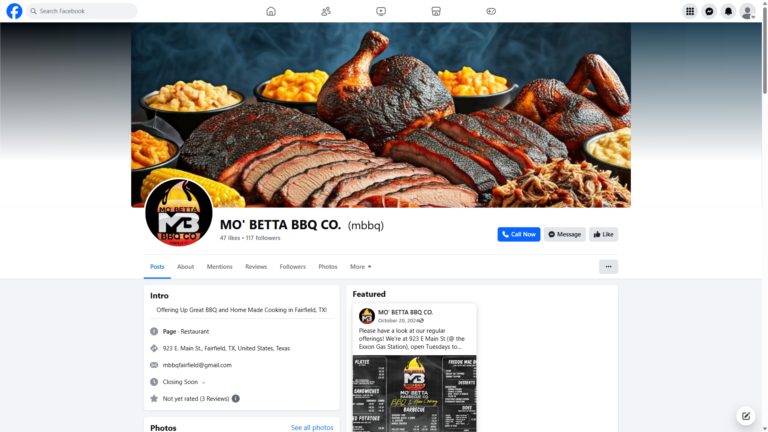Like the MO' BETTA BBQ page
The width and height of the screenshot is (768, 432).
(603, 234)
